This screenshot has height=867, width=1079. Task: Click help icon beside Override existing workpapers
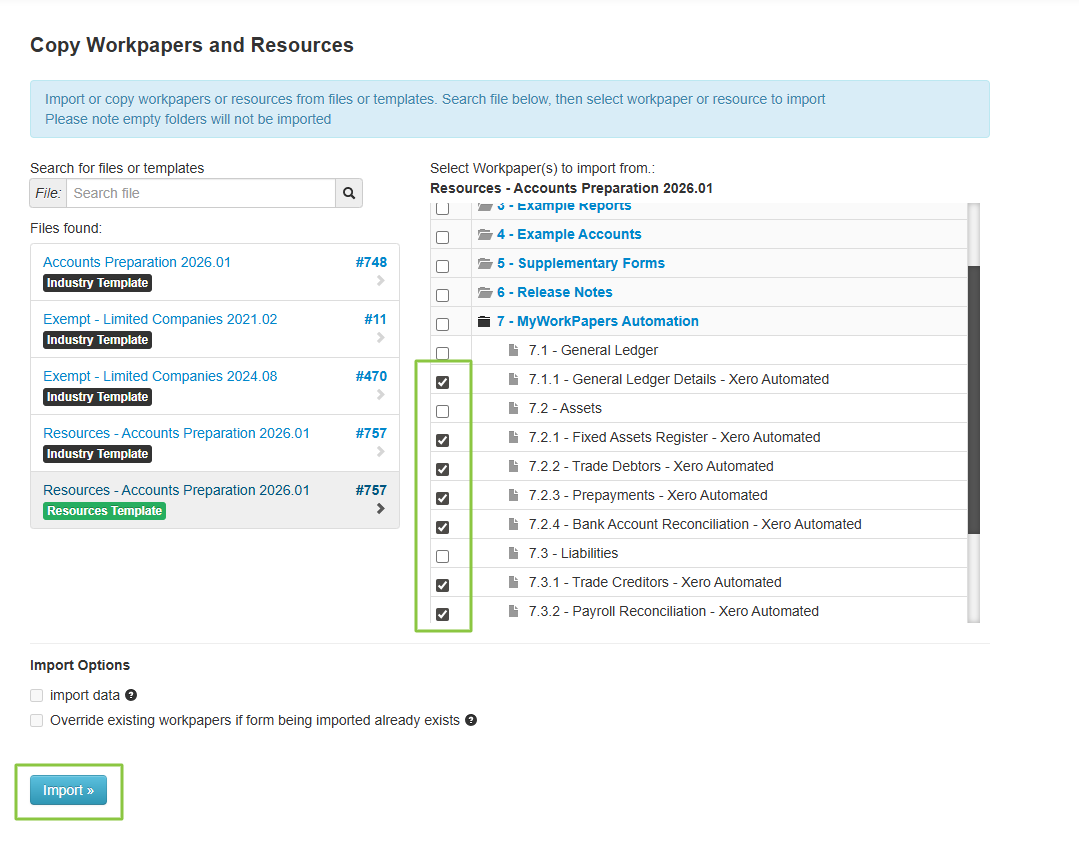pyautogui.click(x=471, y=720)
